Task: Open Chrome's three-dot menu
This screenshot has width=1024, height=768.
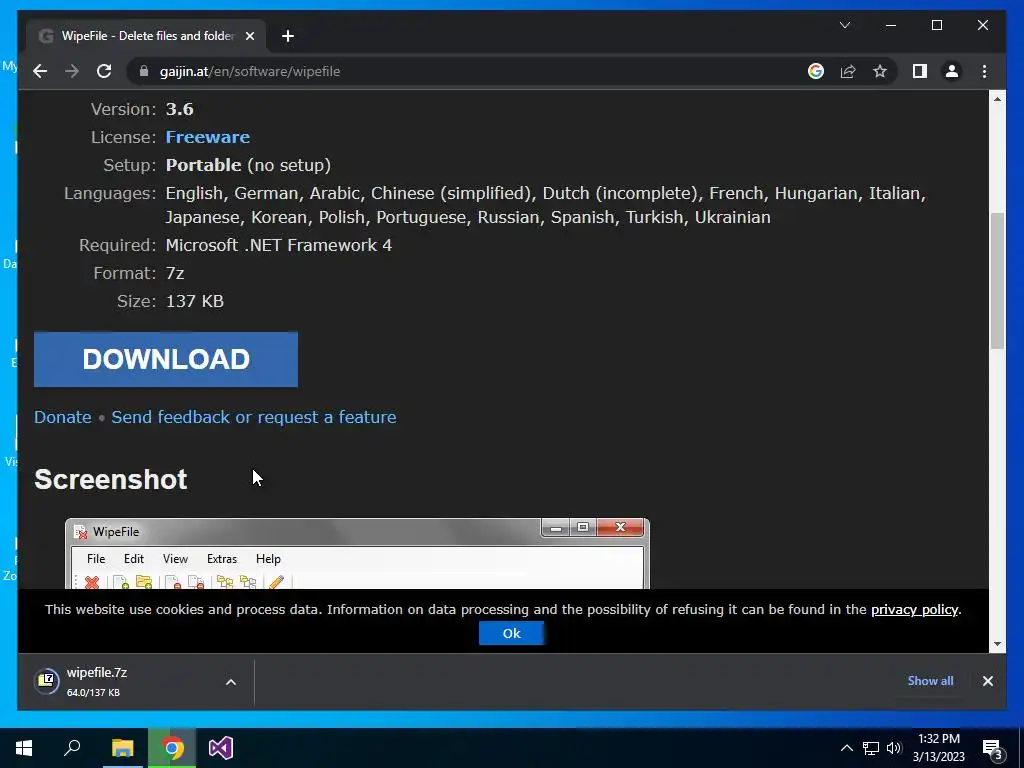Action: point(984,71)
